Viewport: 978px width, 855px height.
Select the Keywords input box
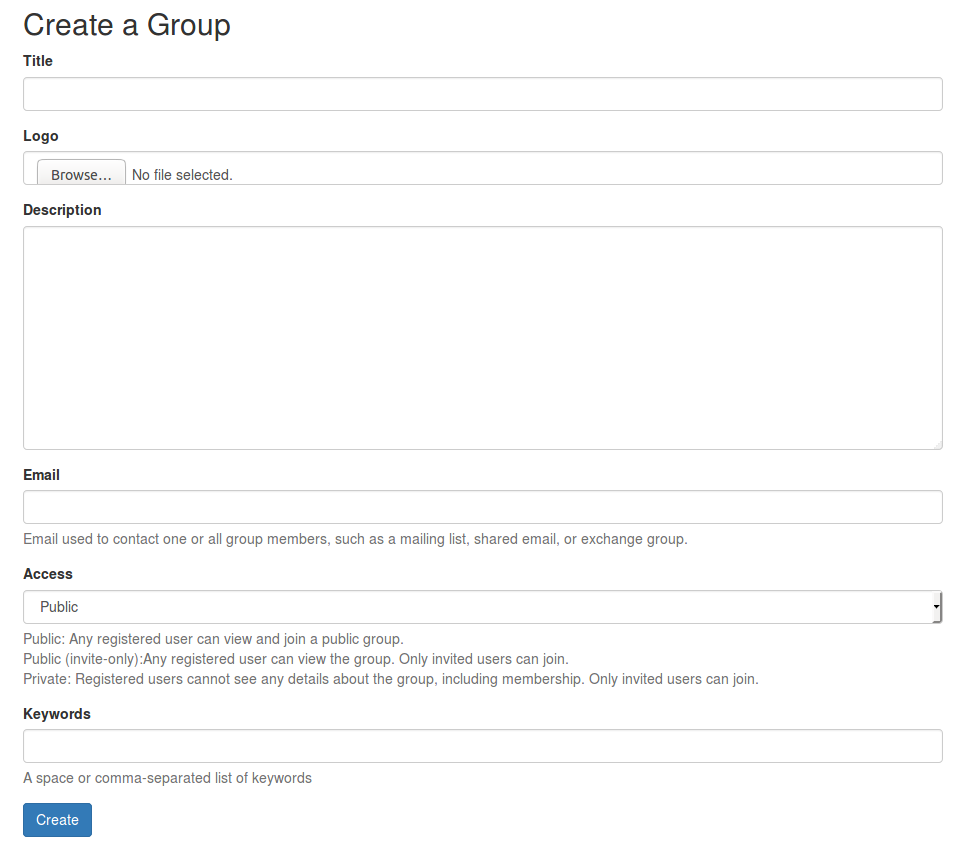click(x=482, y=746)
